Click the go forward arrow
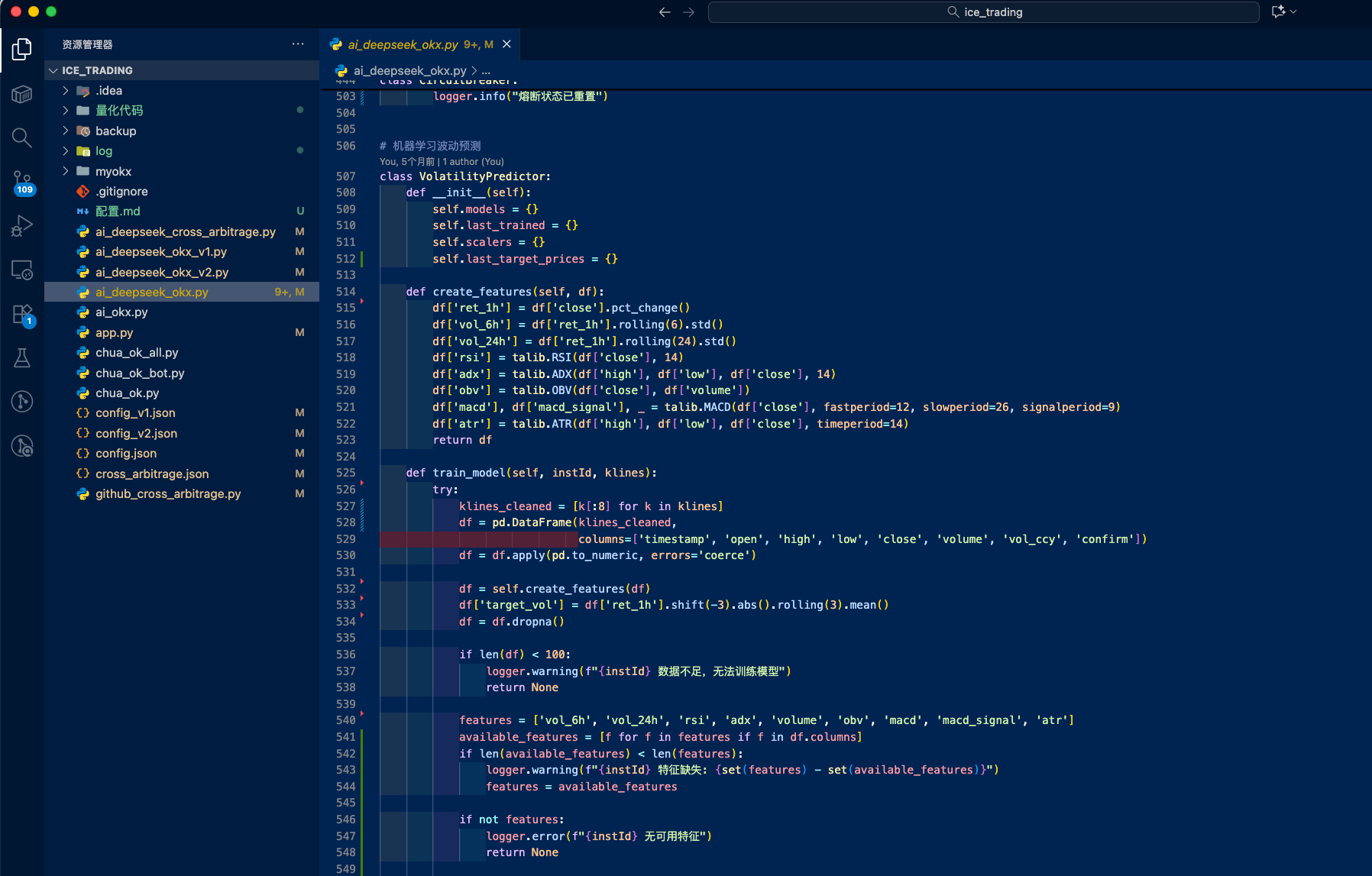This screenshot has width=1372, height=876. tap(688, 12)
